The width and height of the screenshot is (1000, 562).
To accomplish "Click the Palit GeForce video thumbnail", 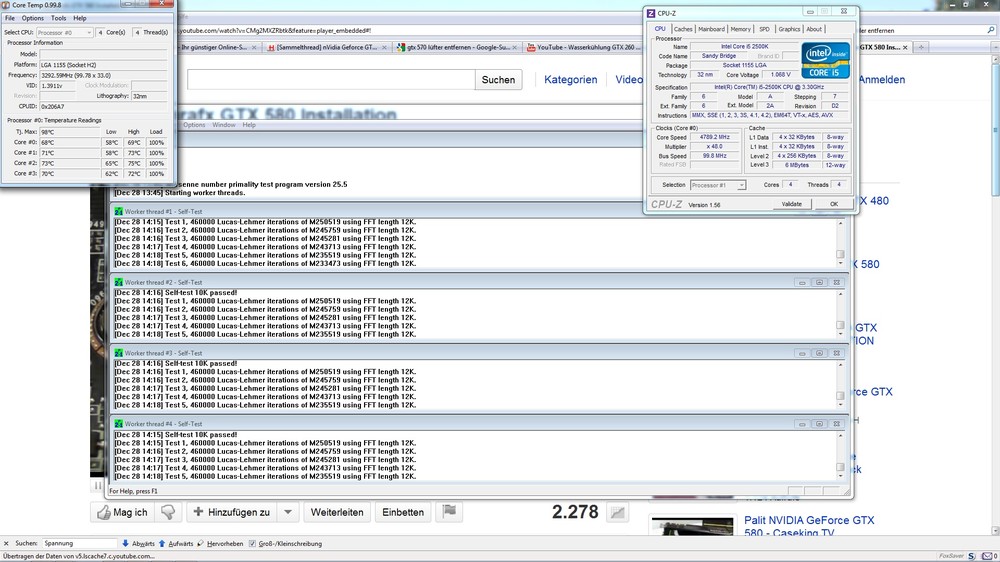I will point(693,526).
